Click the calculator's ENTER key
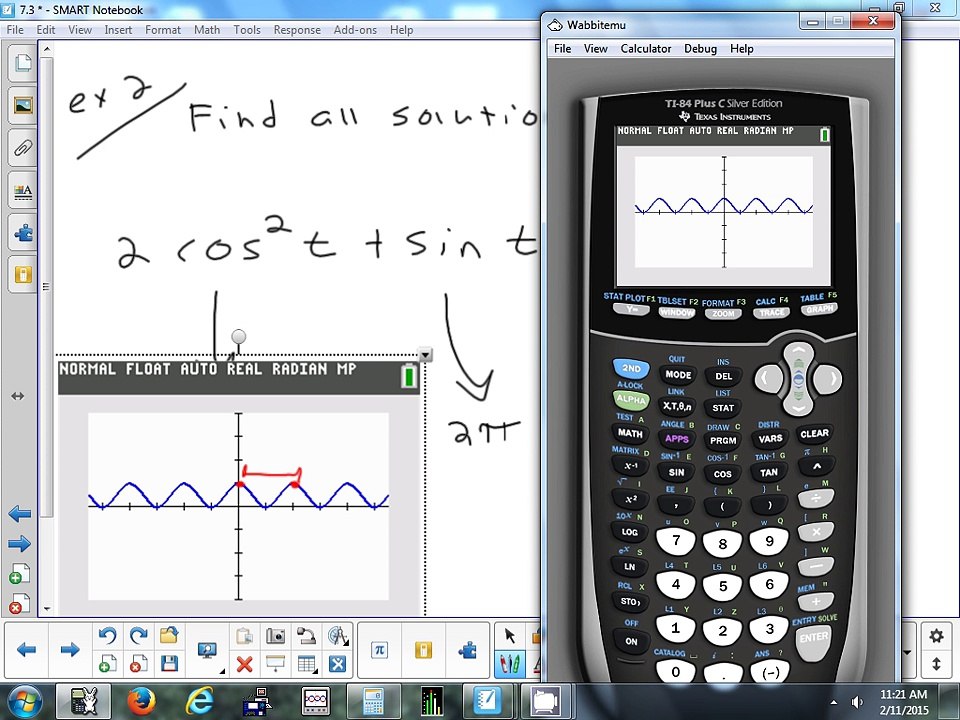Image resolution: width=960 pixels, height=720 pixels. 814,638
